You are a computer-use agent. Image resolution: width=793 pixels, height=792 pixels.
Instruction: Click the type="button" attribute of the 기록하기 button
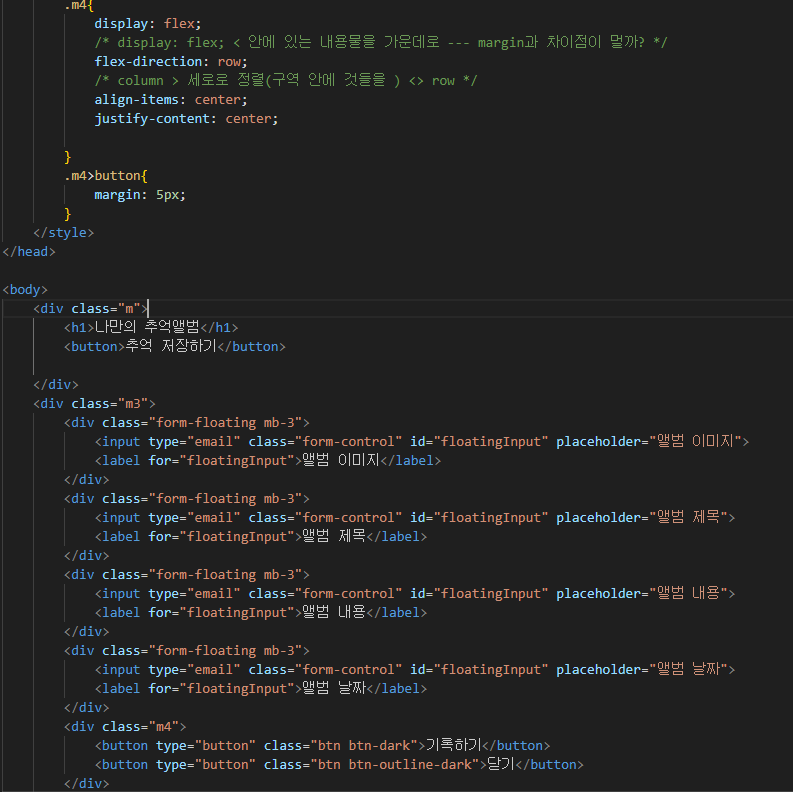click(x=206, y=745)
